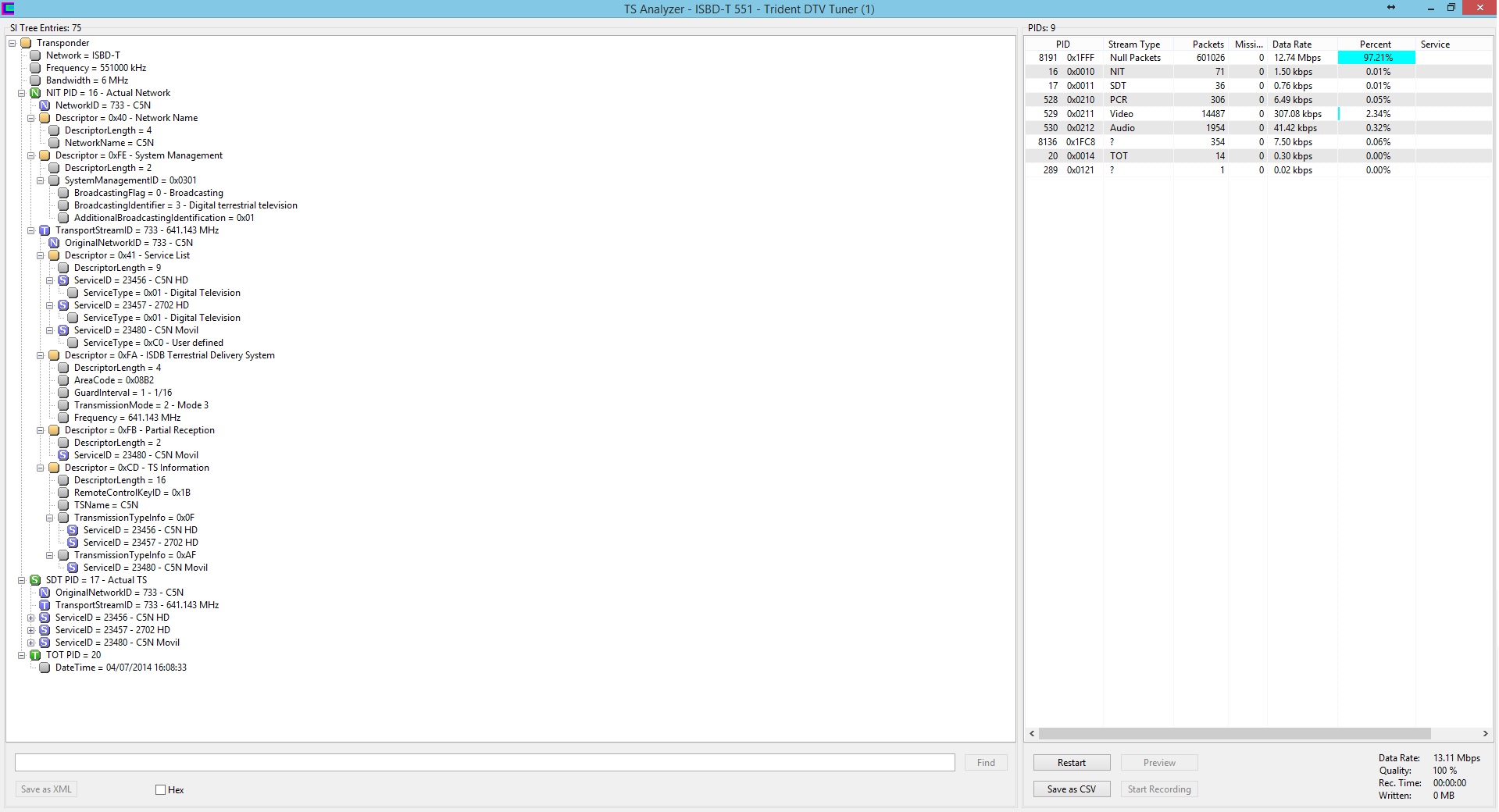Click the search text field beside Find
Viewport: 1499px width, 812px height.
(484, 763)
